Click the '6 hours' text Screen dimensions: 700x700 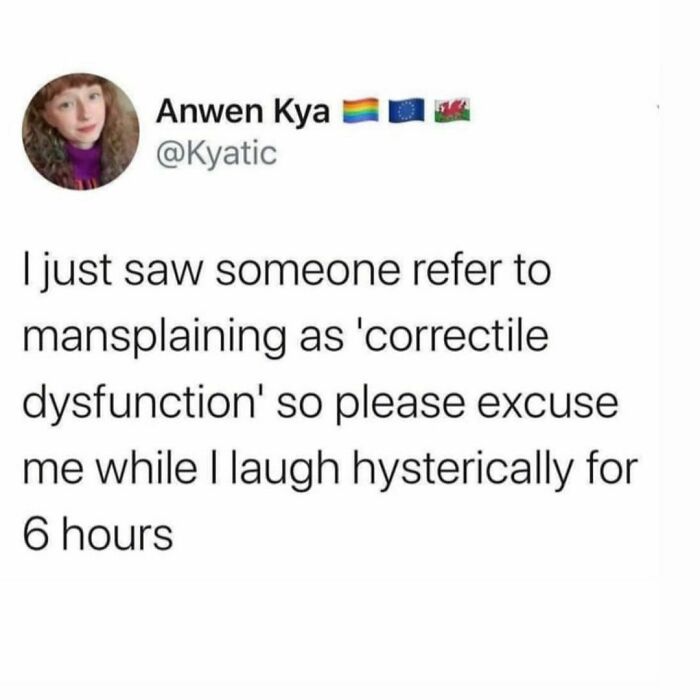[98, 534]
